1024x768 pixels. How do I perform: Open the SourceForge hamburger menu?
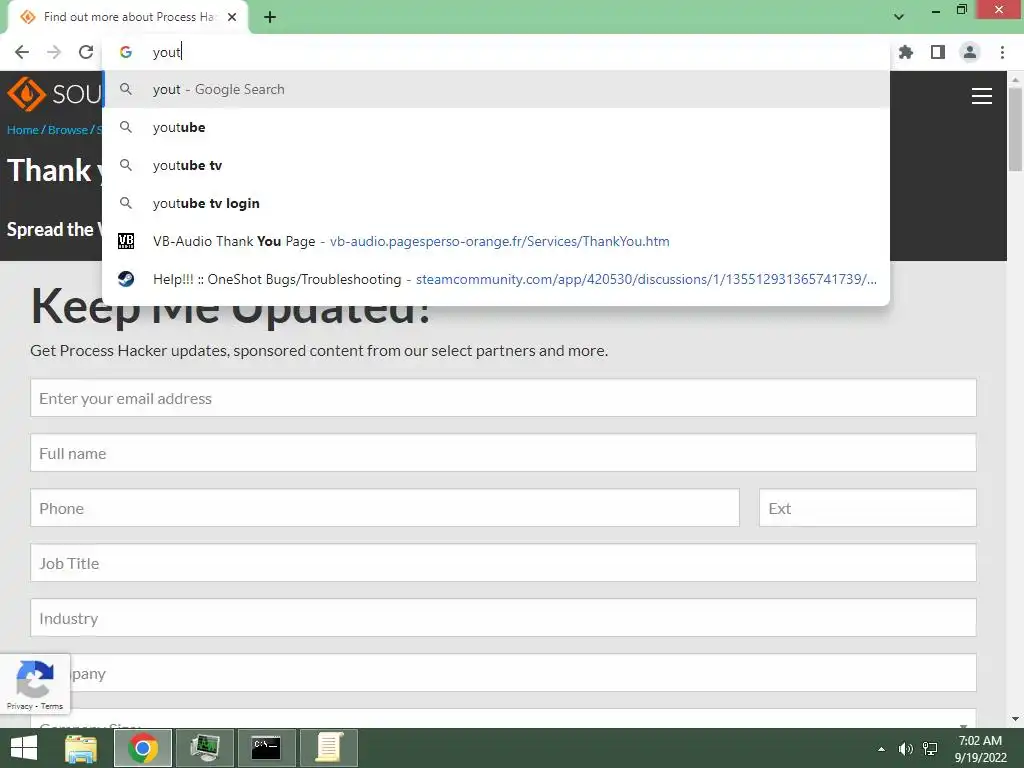(x=982, y=96)
